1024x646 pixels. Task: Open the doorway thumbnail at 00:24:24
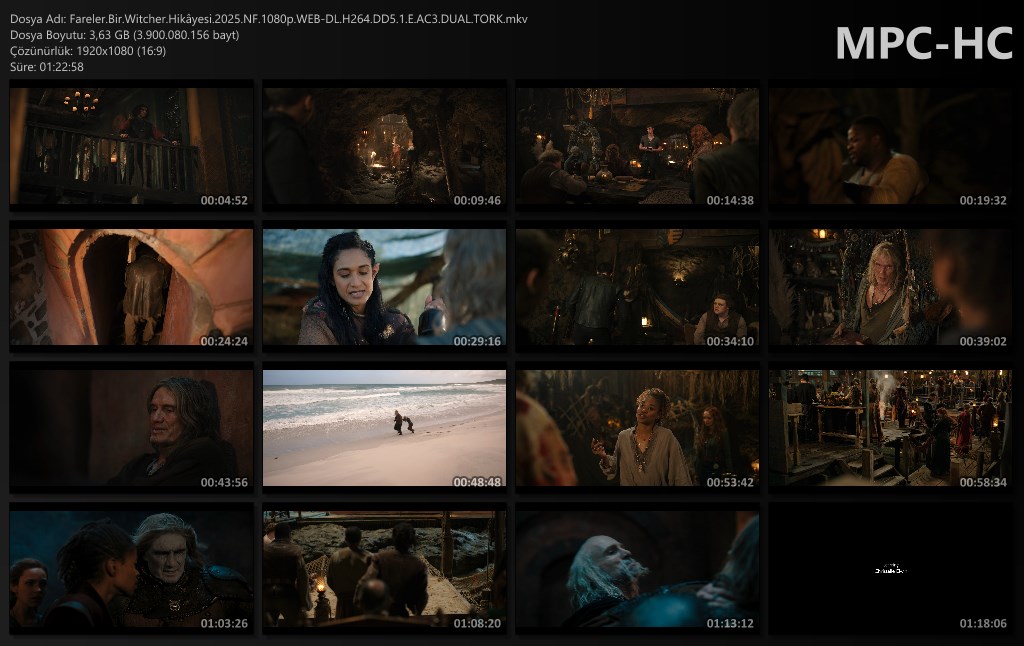pos(131,287)
